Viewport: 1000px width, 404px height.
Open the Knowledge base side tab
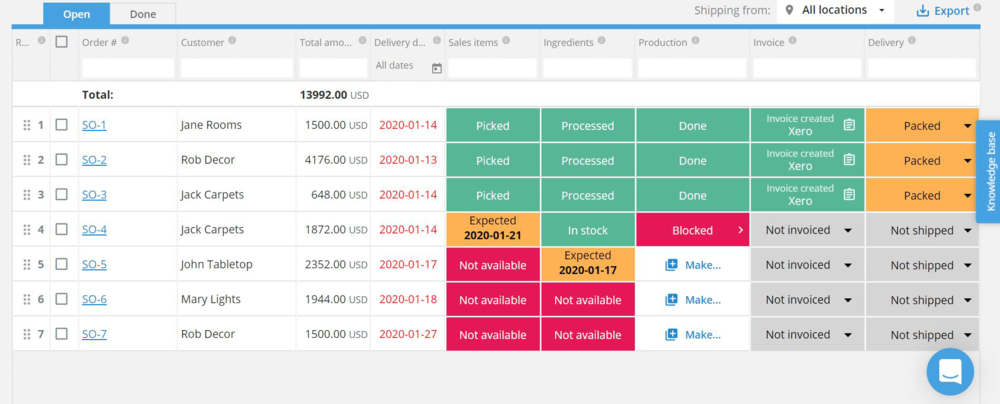[989, 171]
